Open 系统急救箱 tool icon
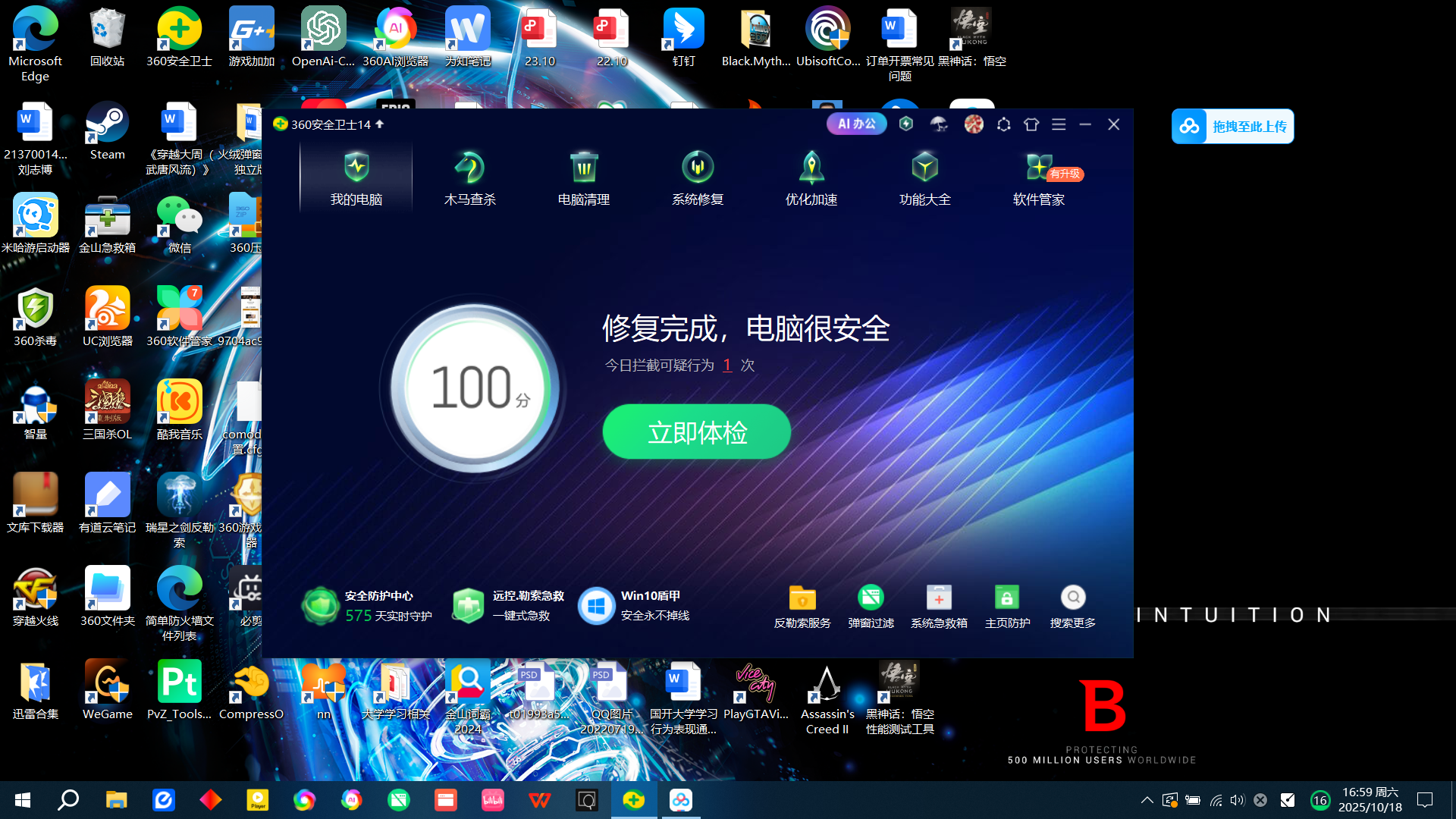The height and width of the screenshot is (819, 1456). 939,607
